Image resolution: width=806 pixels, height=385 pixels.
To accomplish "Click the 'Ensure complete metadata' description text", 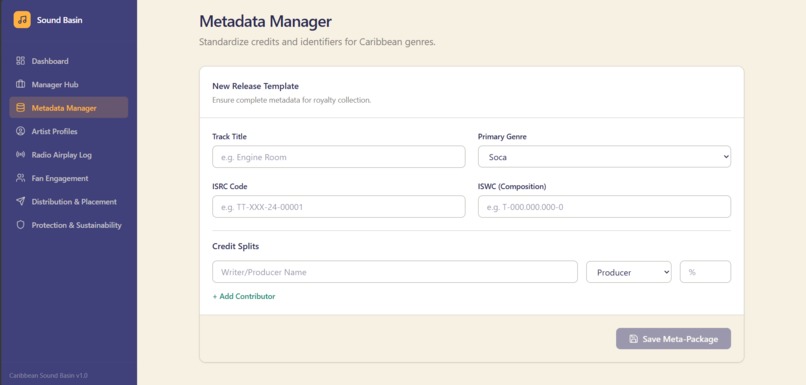I will click(291, 100).
